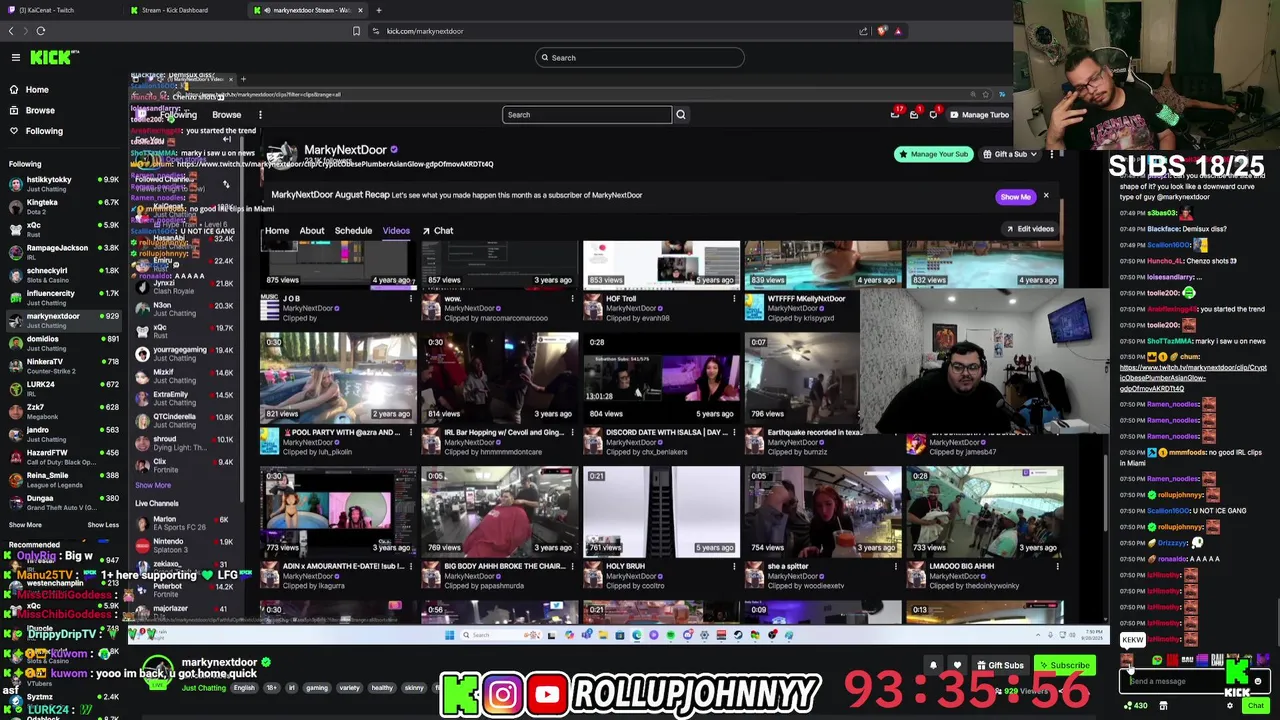Open a new browser tab with plus
The width and height of the screenshot is (1280, 720).
(x=378, y=10)
